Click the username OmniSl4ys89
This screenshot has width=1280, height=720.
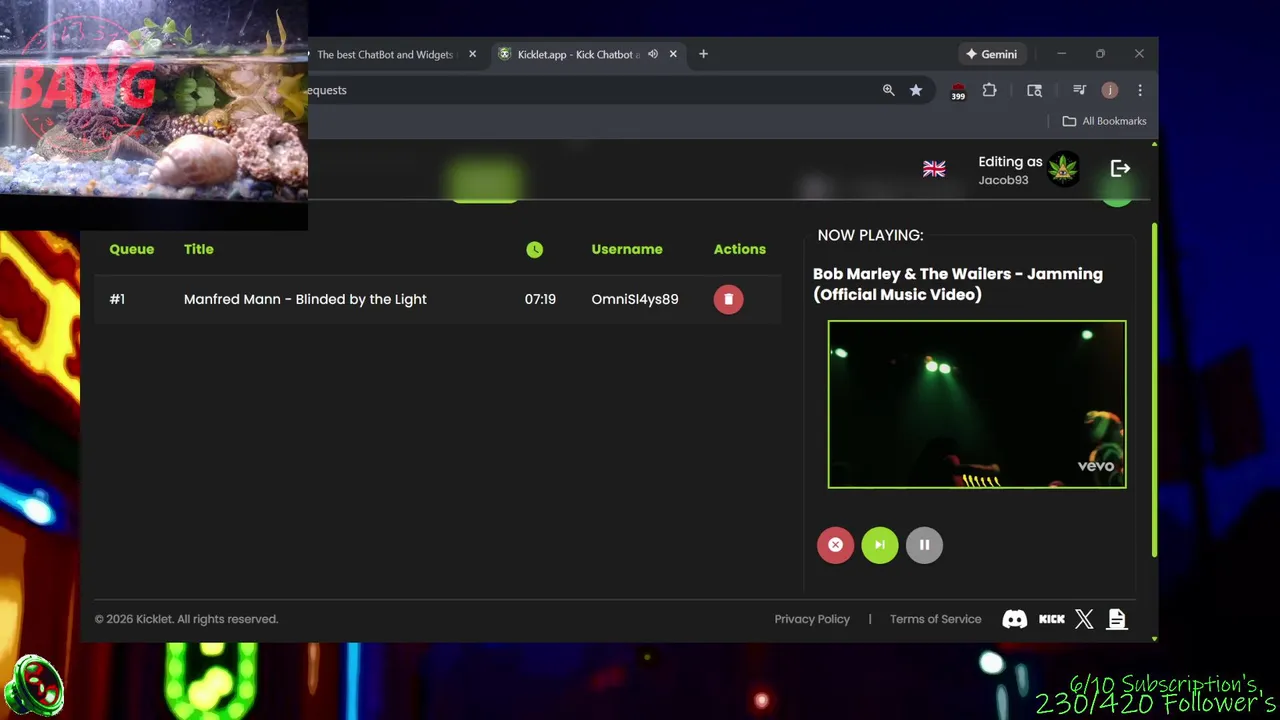tap(635, 299)
